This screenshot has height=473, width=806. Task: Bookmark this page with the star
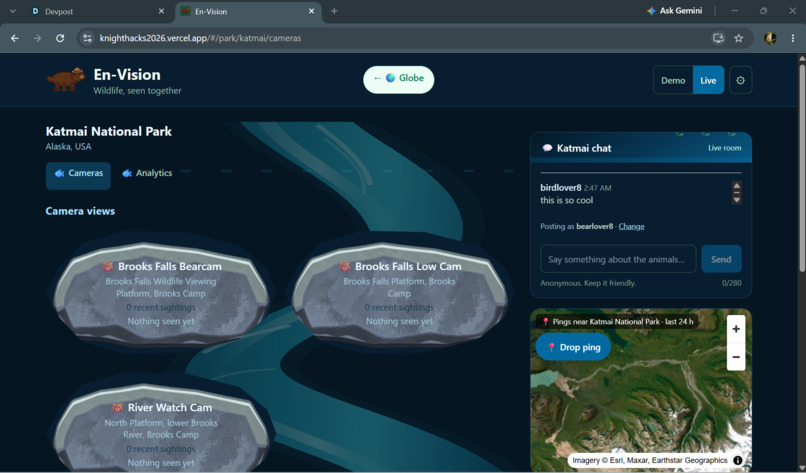pos(739,38)
